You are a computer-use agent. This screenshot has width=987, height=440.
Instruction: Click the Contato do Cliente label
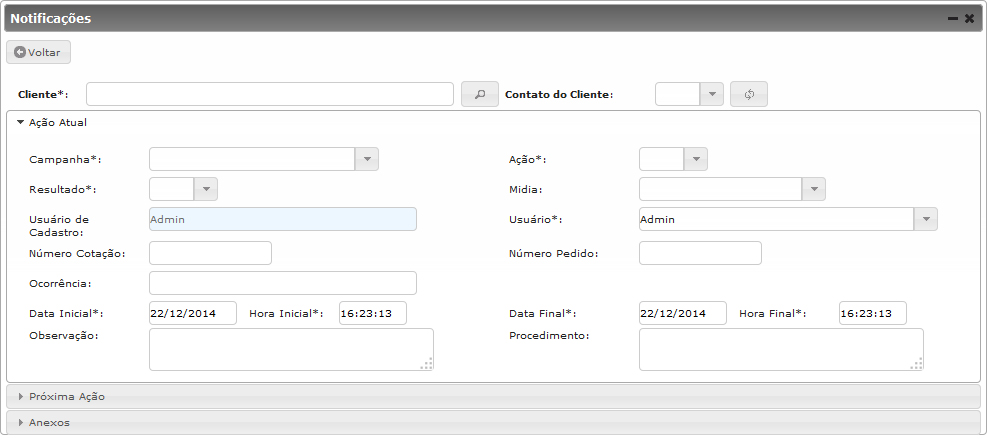pyautogui.click(x=559, y=95)
